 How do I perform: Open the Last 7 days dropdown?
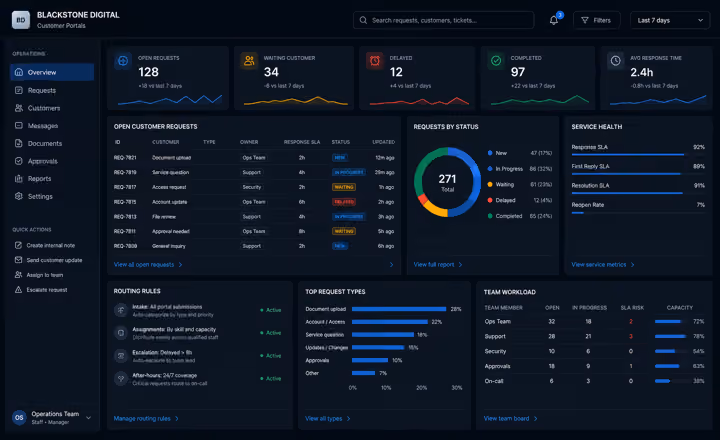click(x=670, y=20)
